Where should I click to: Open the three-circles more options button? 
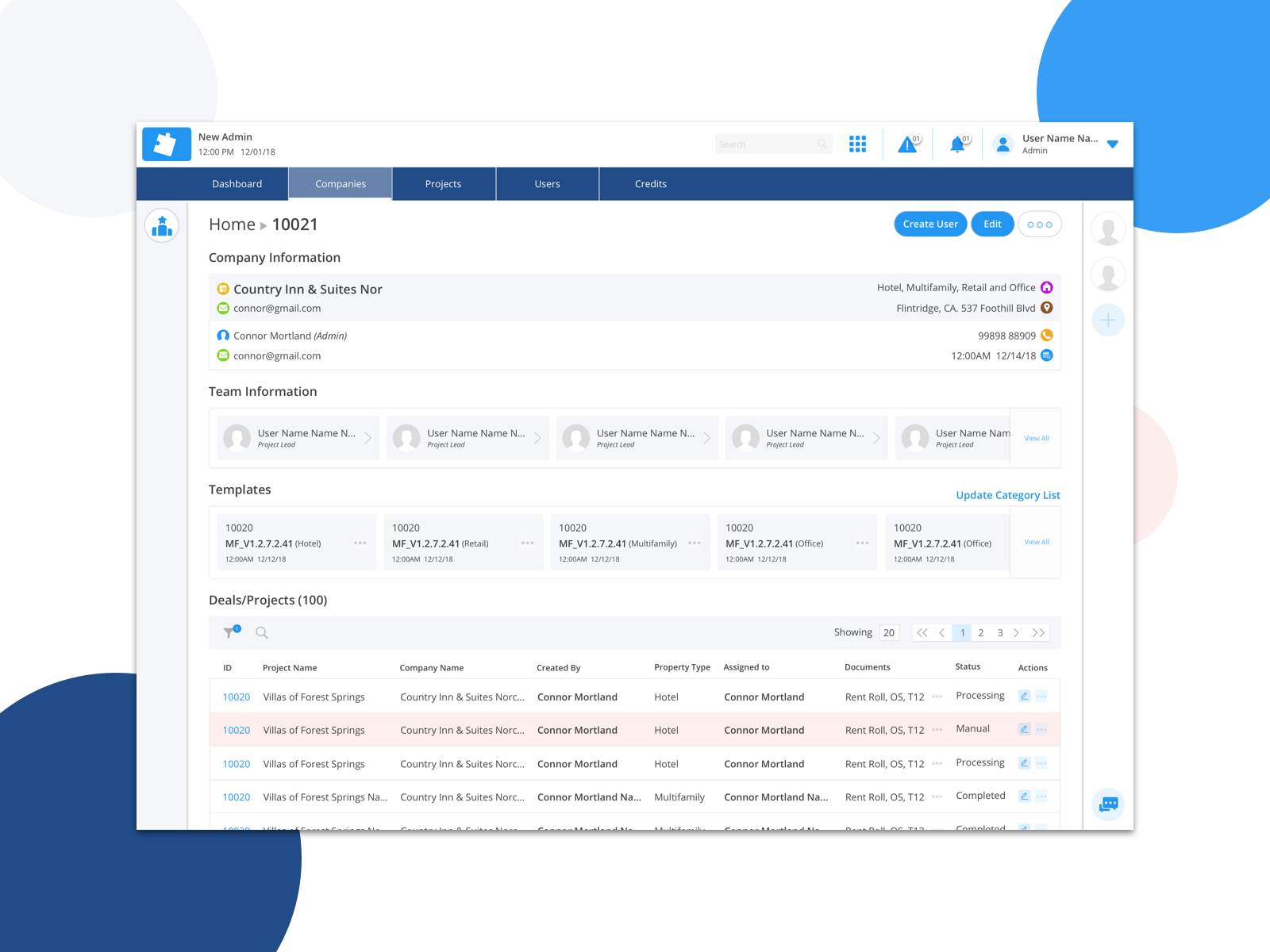(x=1040, y=225)
